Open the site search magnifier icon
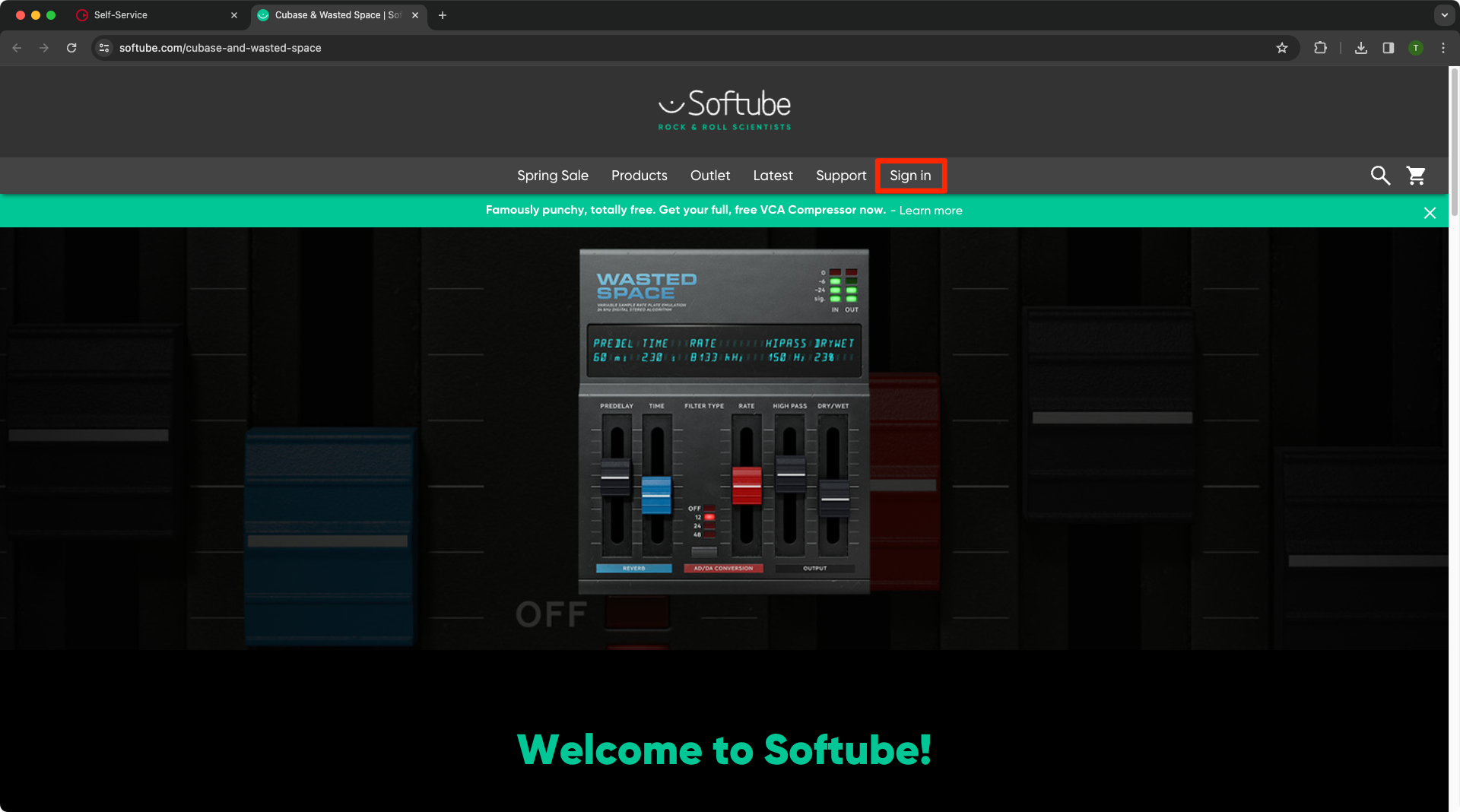Image resolution: width=1460 pixels, height=812 pixels. pyautogui.click(x=1380, y=176)
